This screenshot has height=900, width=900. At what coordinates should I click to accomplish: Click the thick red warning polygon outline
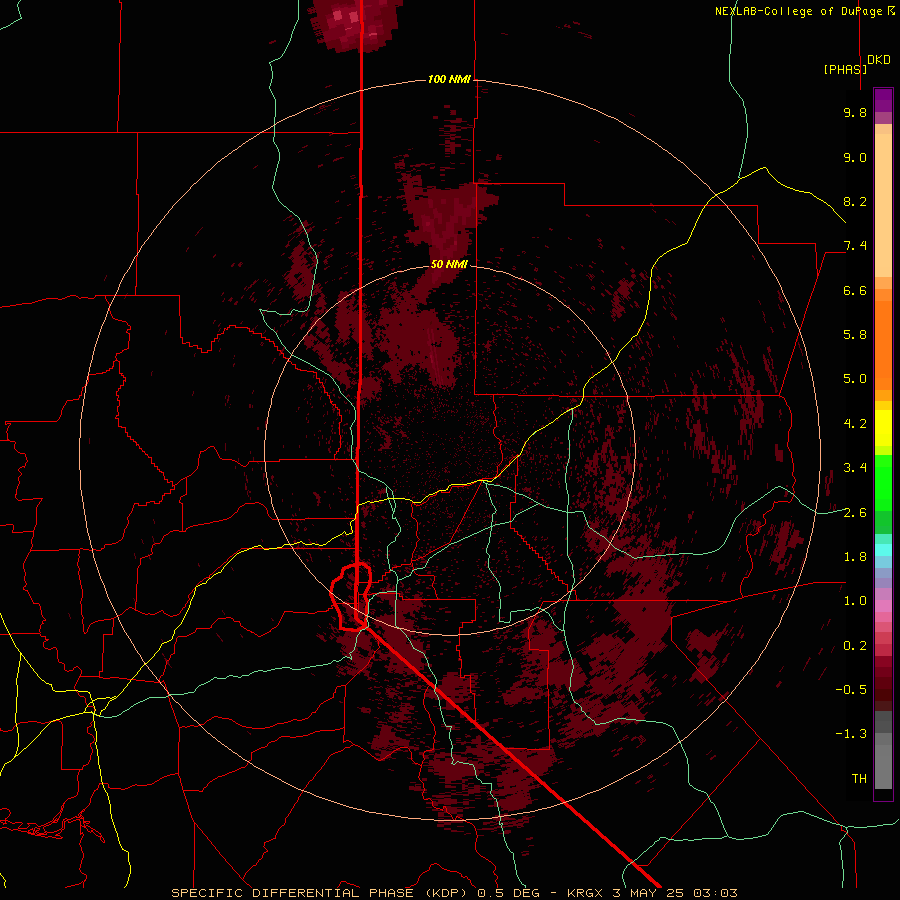[351, 597]
